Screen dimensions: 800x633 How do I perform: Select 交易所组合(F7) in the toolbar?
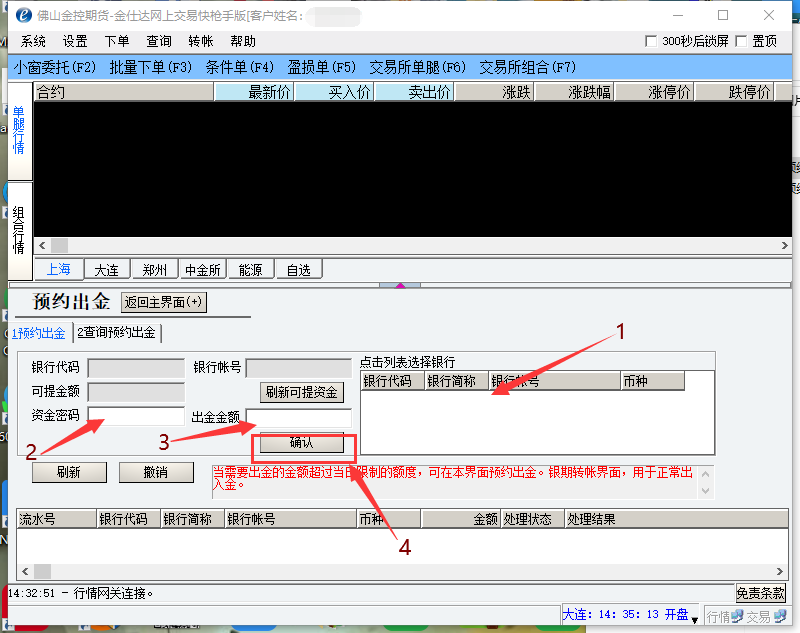[x=528, y=67]
